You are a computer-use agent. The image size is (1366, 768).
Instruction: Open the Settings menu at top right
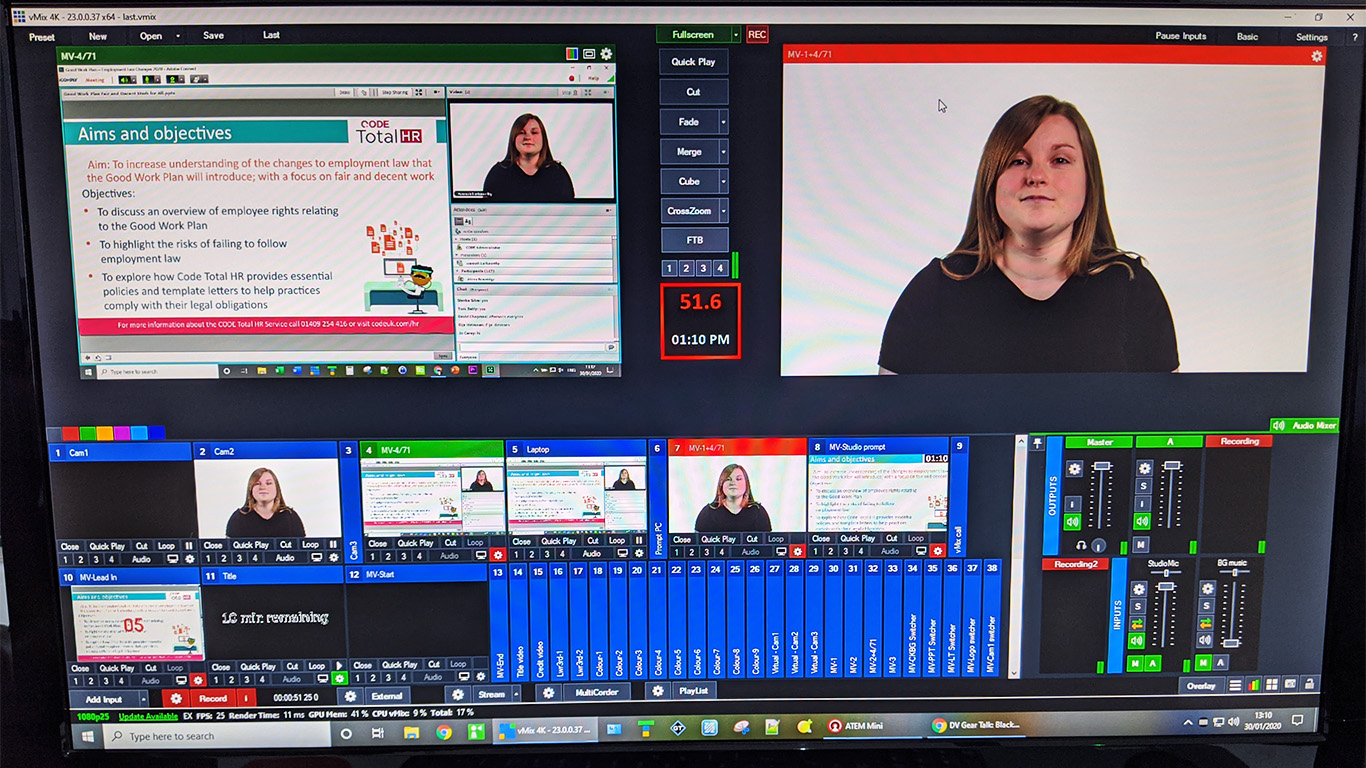pos(1311,37)
